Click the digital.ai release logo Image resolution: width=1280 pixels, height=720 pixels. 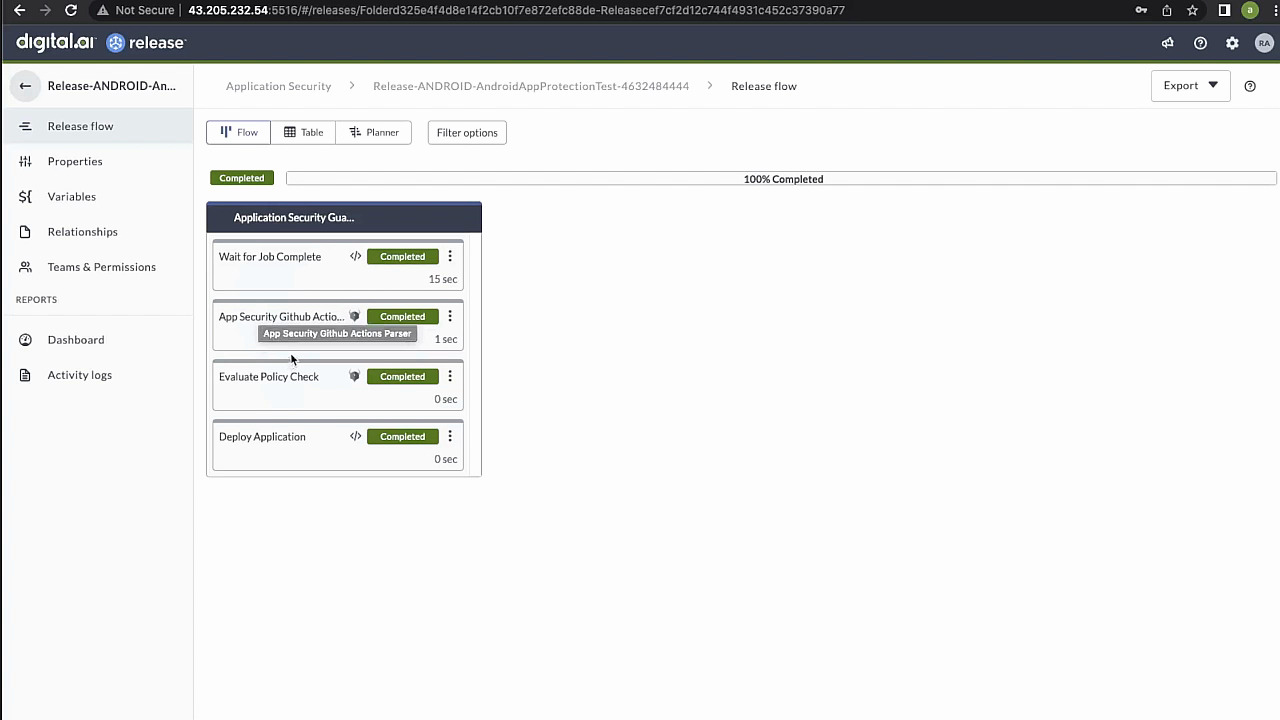click(101, 42)
